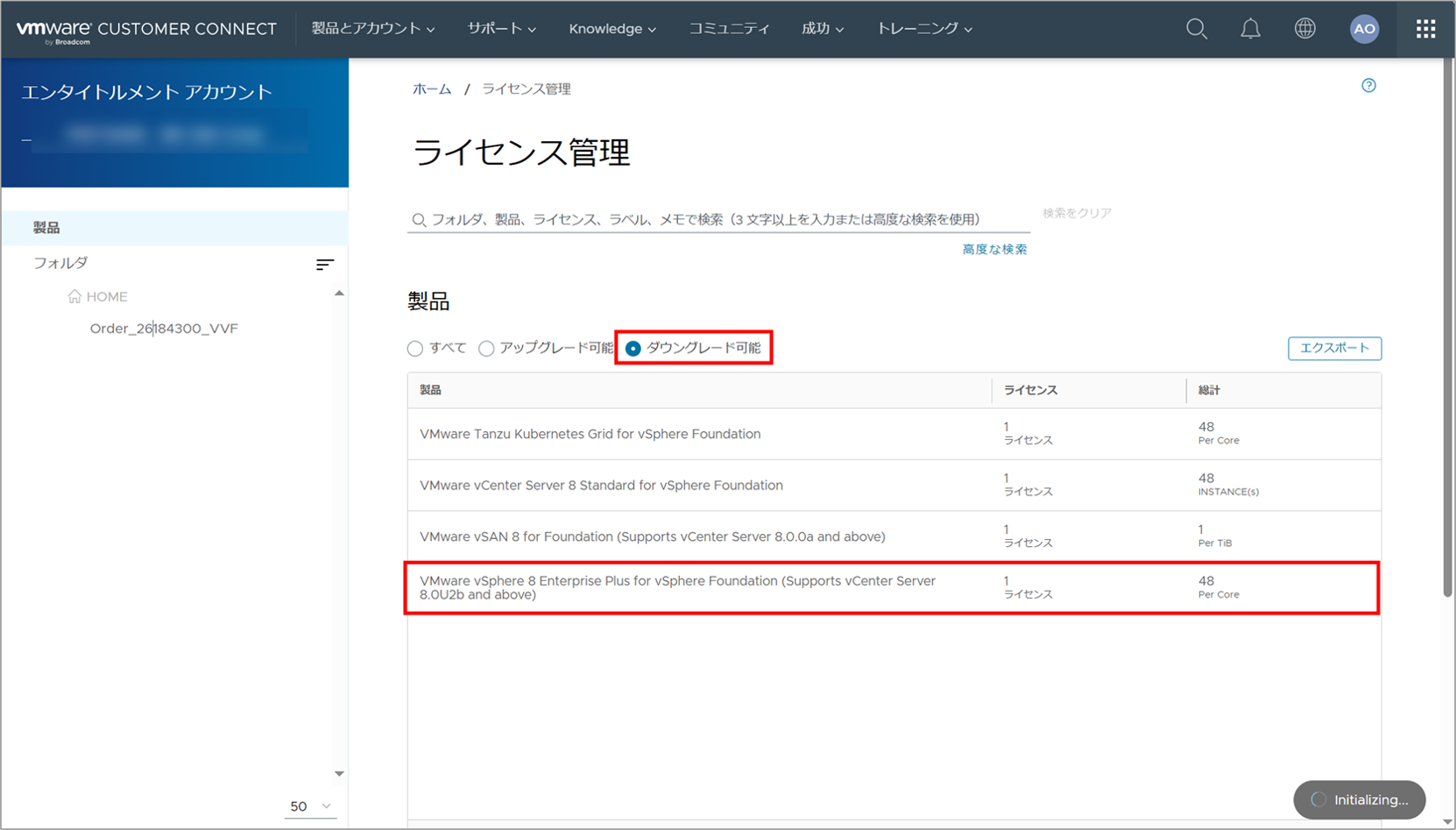The height and width of the screenshot is (830, 1456).
Task: Open notifications bell icon
Action: 1250,29
